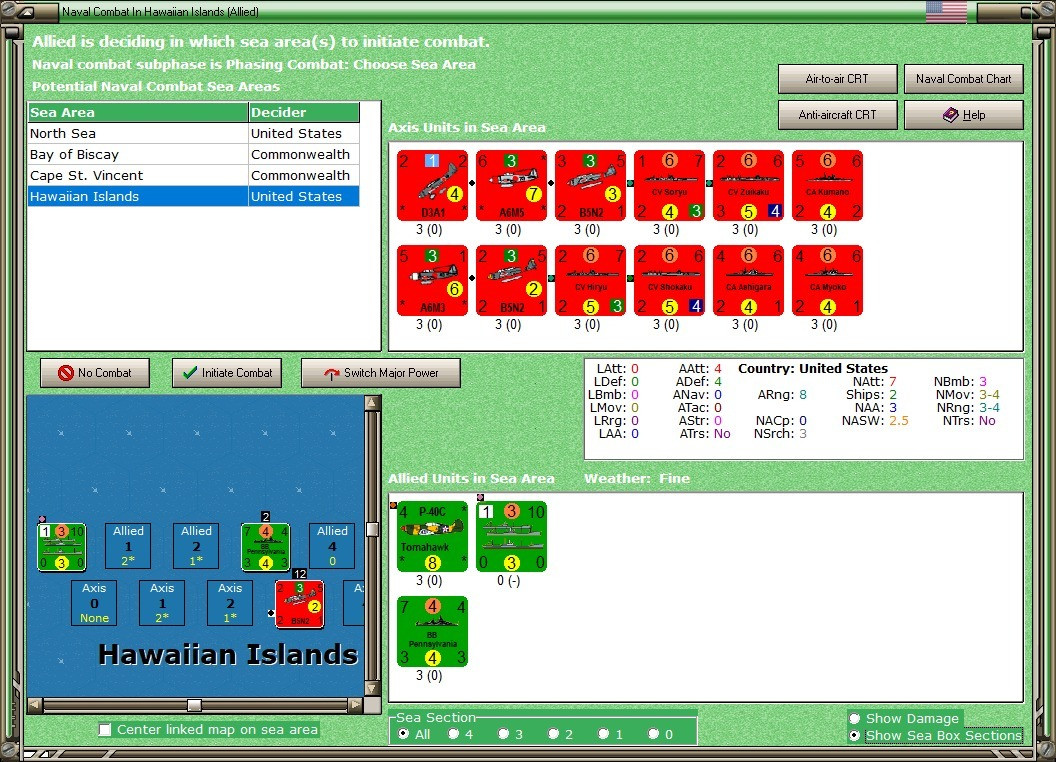Select the D3A1 dive bomber unit
1056x762 pixels.
[432, 185]
